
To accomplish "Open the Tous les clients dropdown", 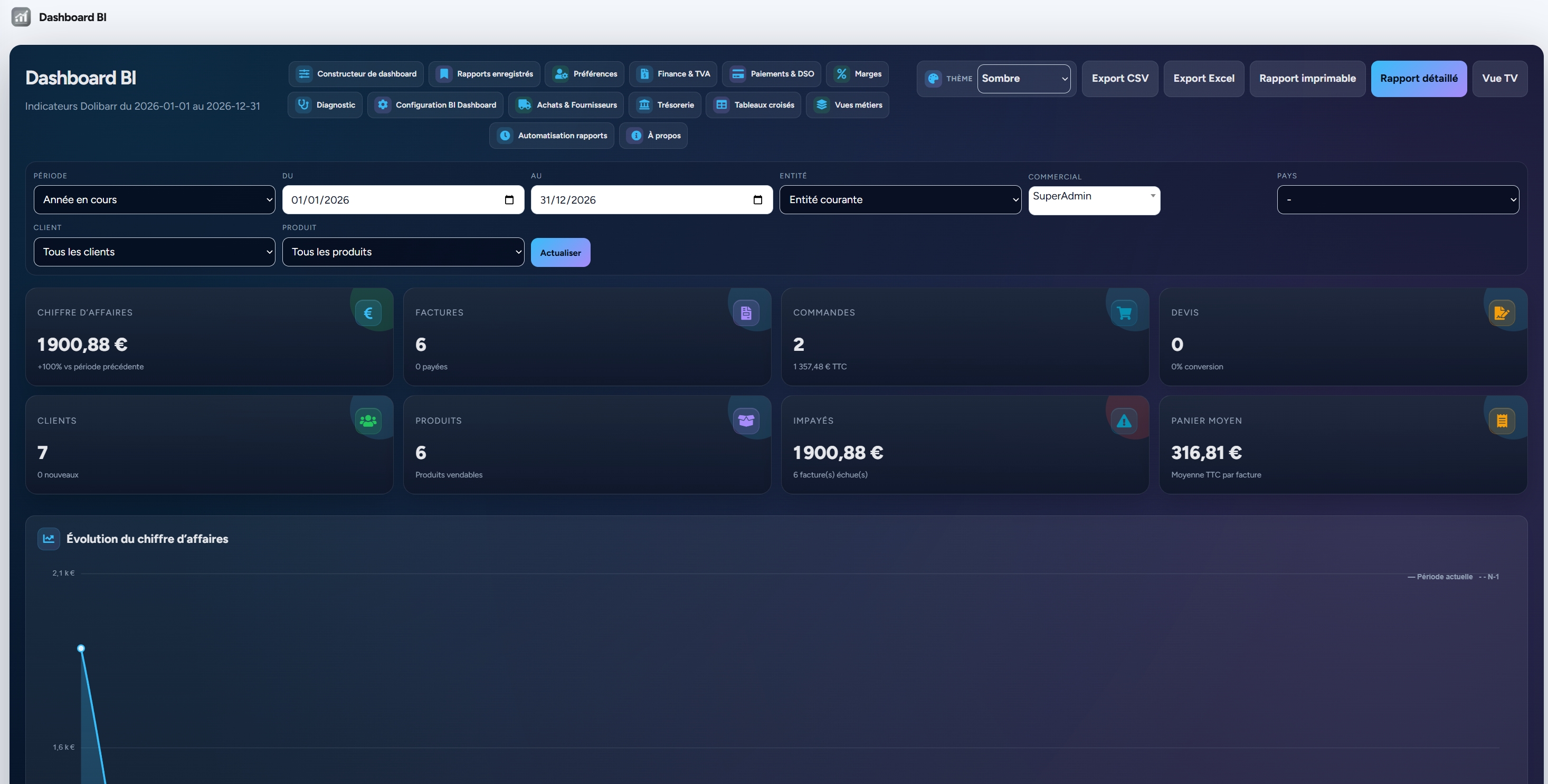I will tap(155, 252).
